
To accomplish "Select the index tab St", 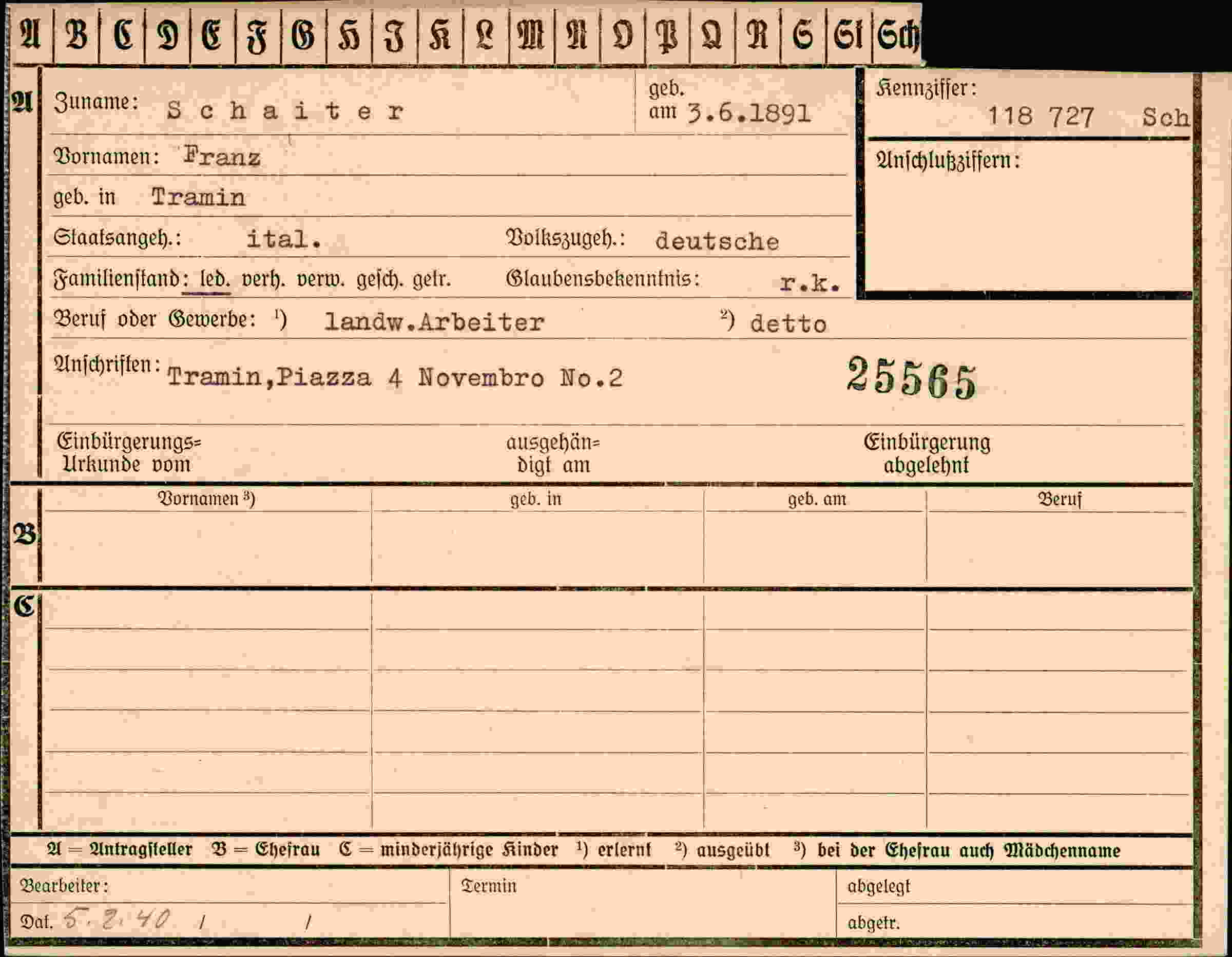I will pos(849,34).
